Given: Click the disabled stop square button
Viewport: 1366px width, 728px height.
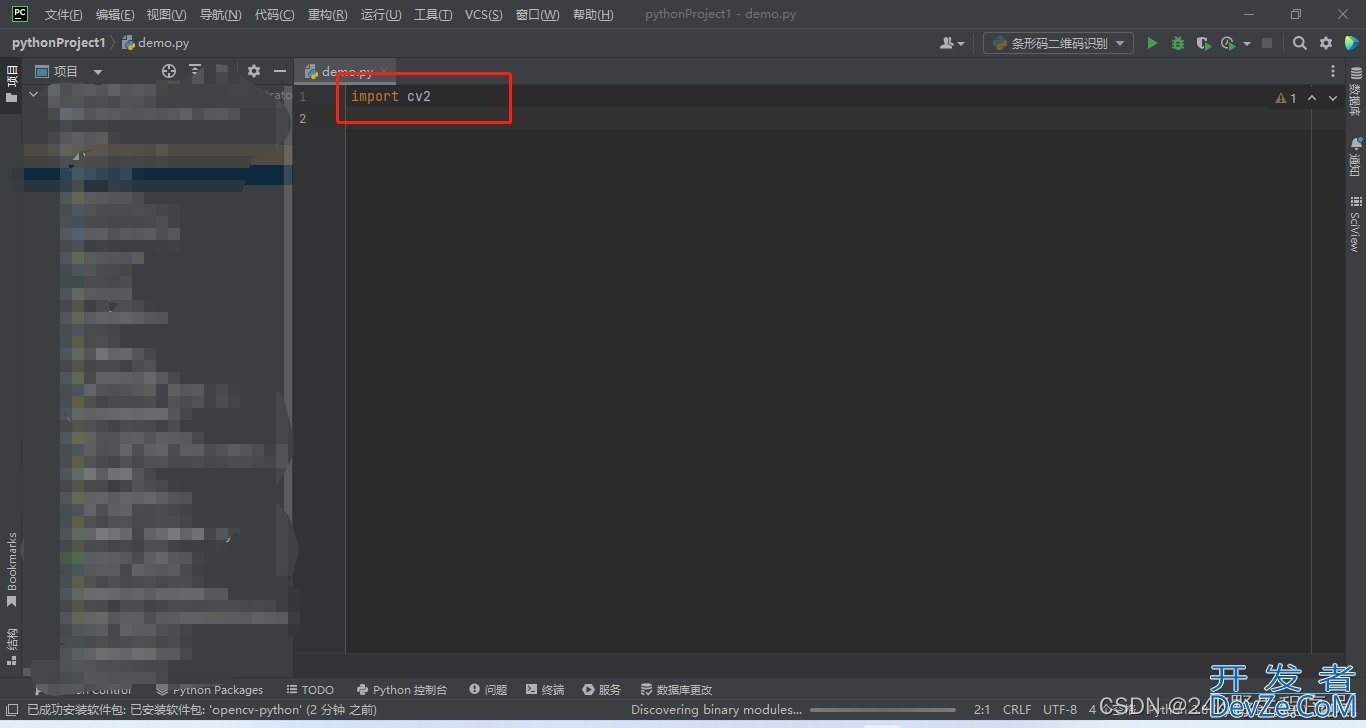Looking at the screenshot, I should pyautogui.click(x=1267, y=43).
